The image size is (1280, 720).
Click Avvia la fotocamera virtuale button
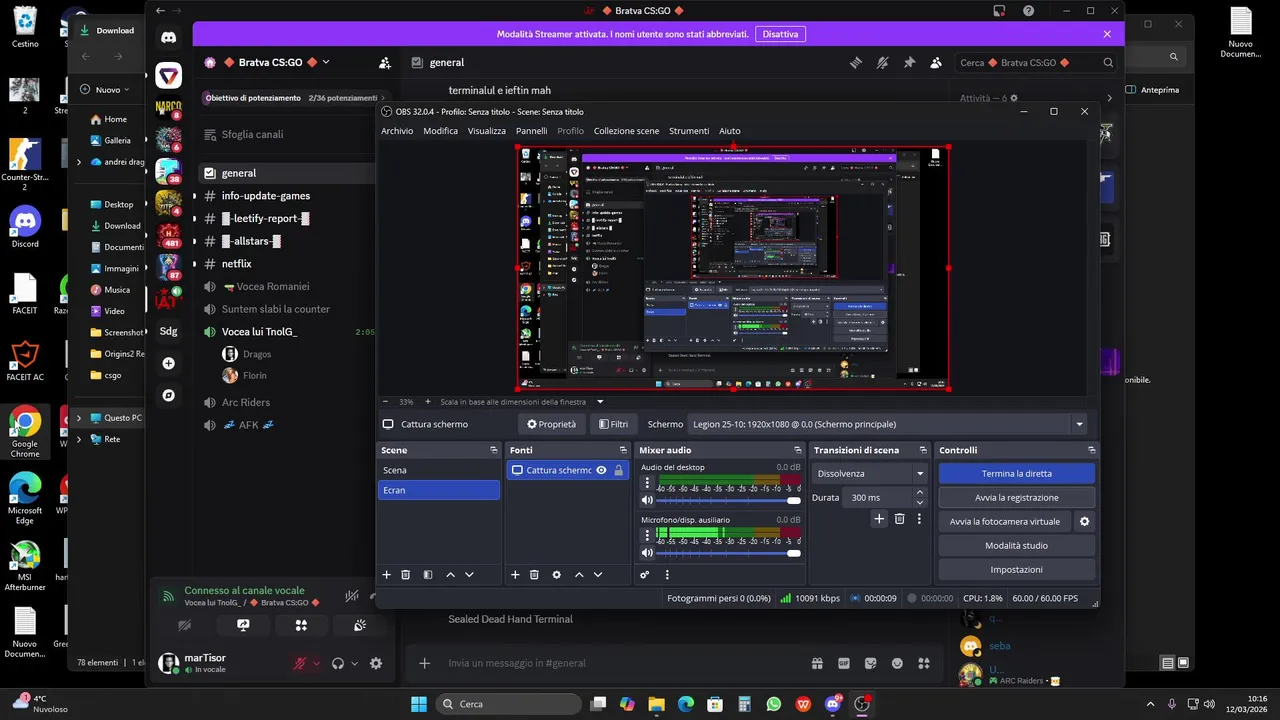(1004, 522)
